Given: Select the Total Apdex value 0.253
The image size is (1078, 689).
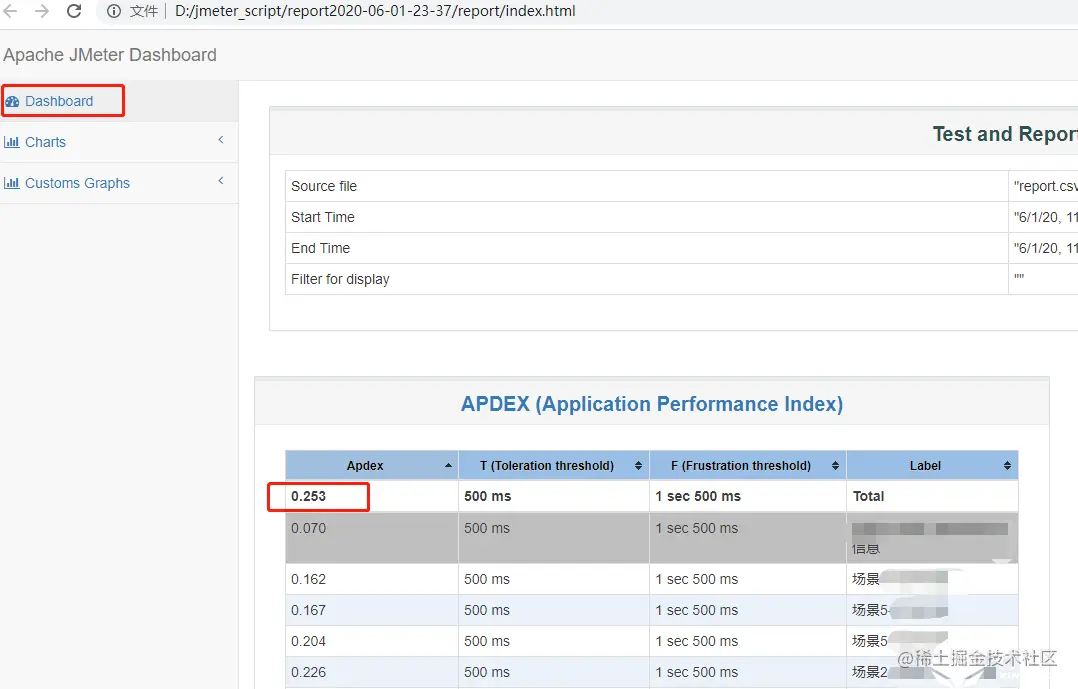Looking at the screenshot, I should point(309,496).
